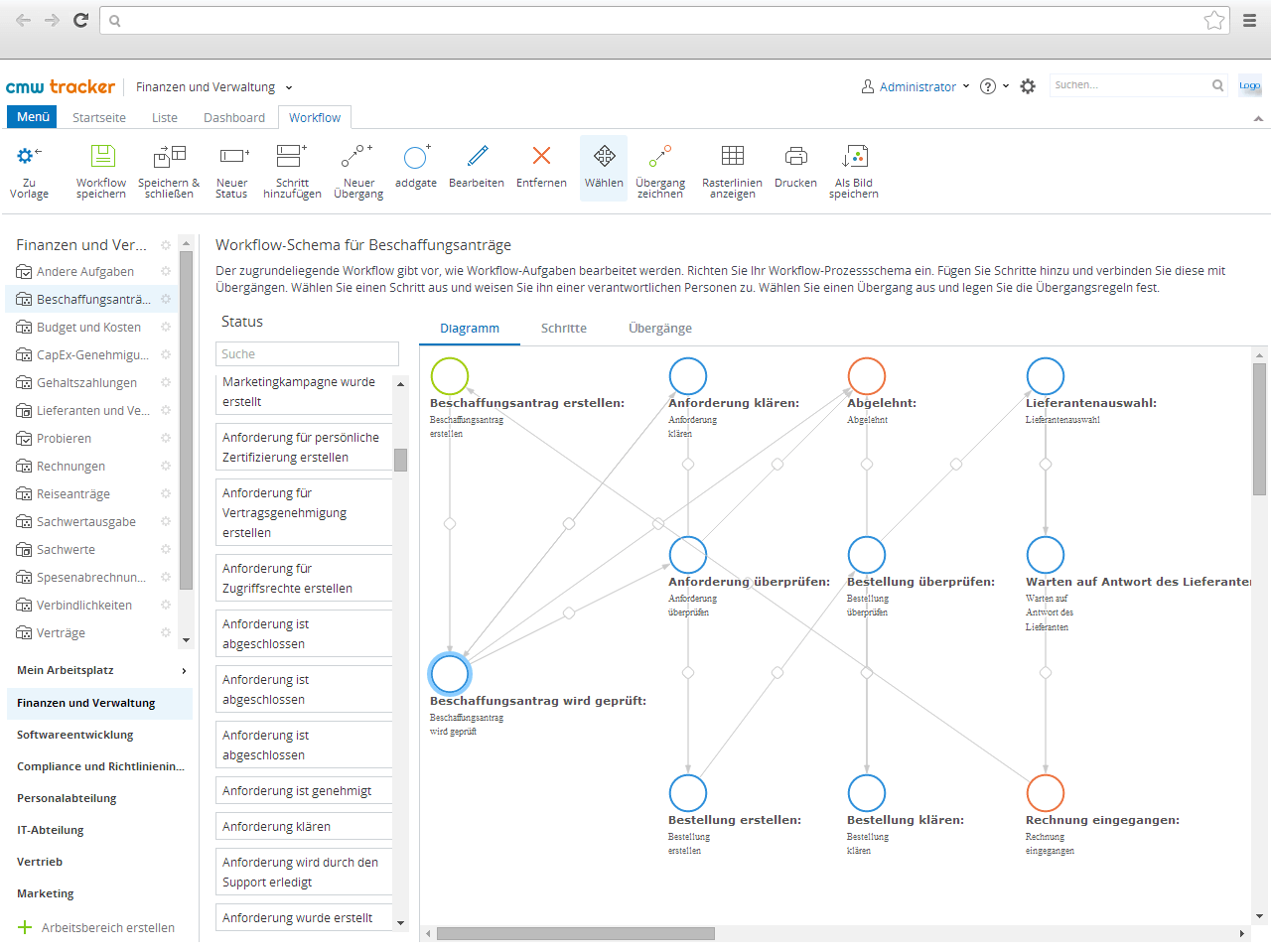Click the diagram horizontal scrollbar thumb

pos(575,933)
